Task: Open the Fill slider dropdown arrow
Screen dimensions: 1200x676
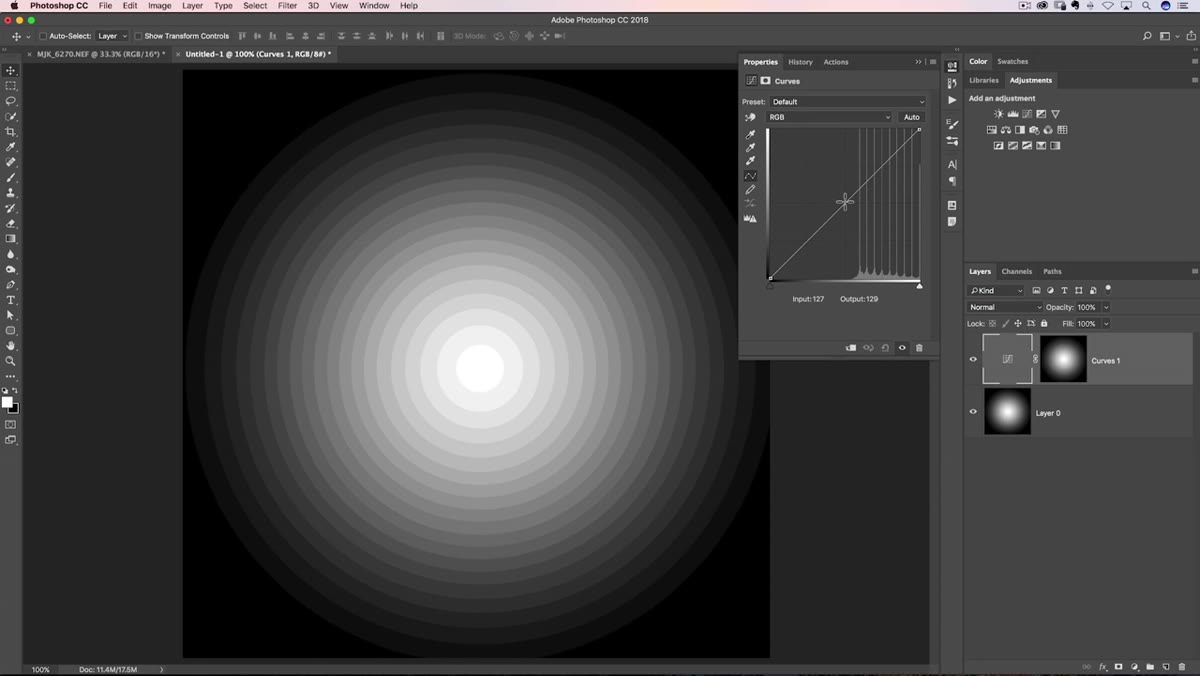Action: [x=1106, y=323]
